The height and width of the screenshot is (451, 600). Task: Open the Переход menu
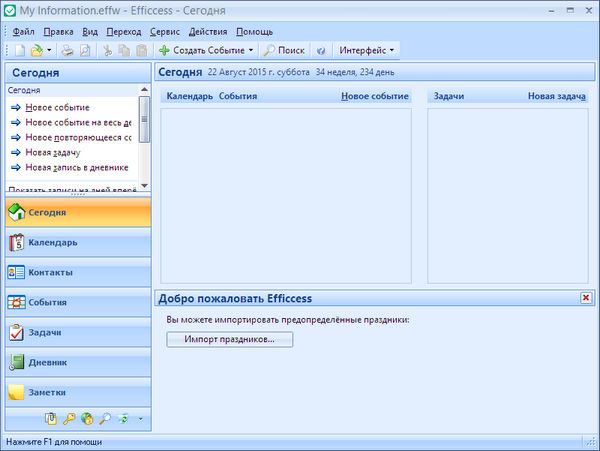[x=124, y=32]
